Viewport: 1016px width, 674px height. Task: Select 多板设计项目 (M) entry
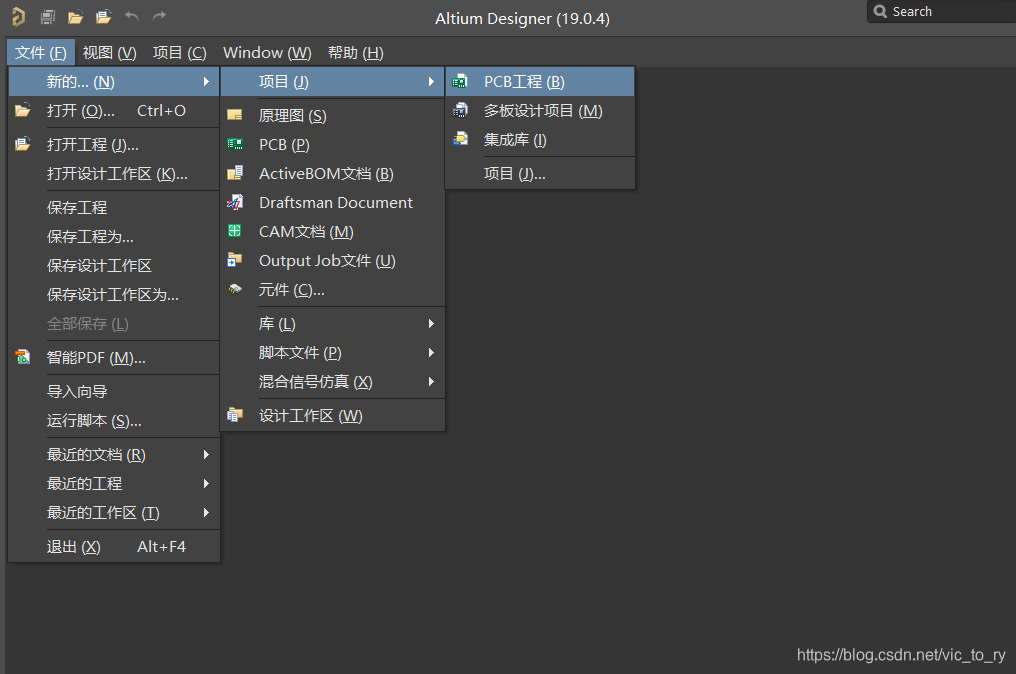tap(540, 111)
